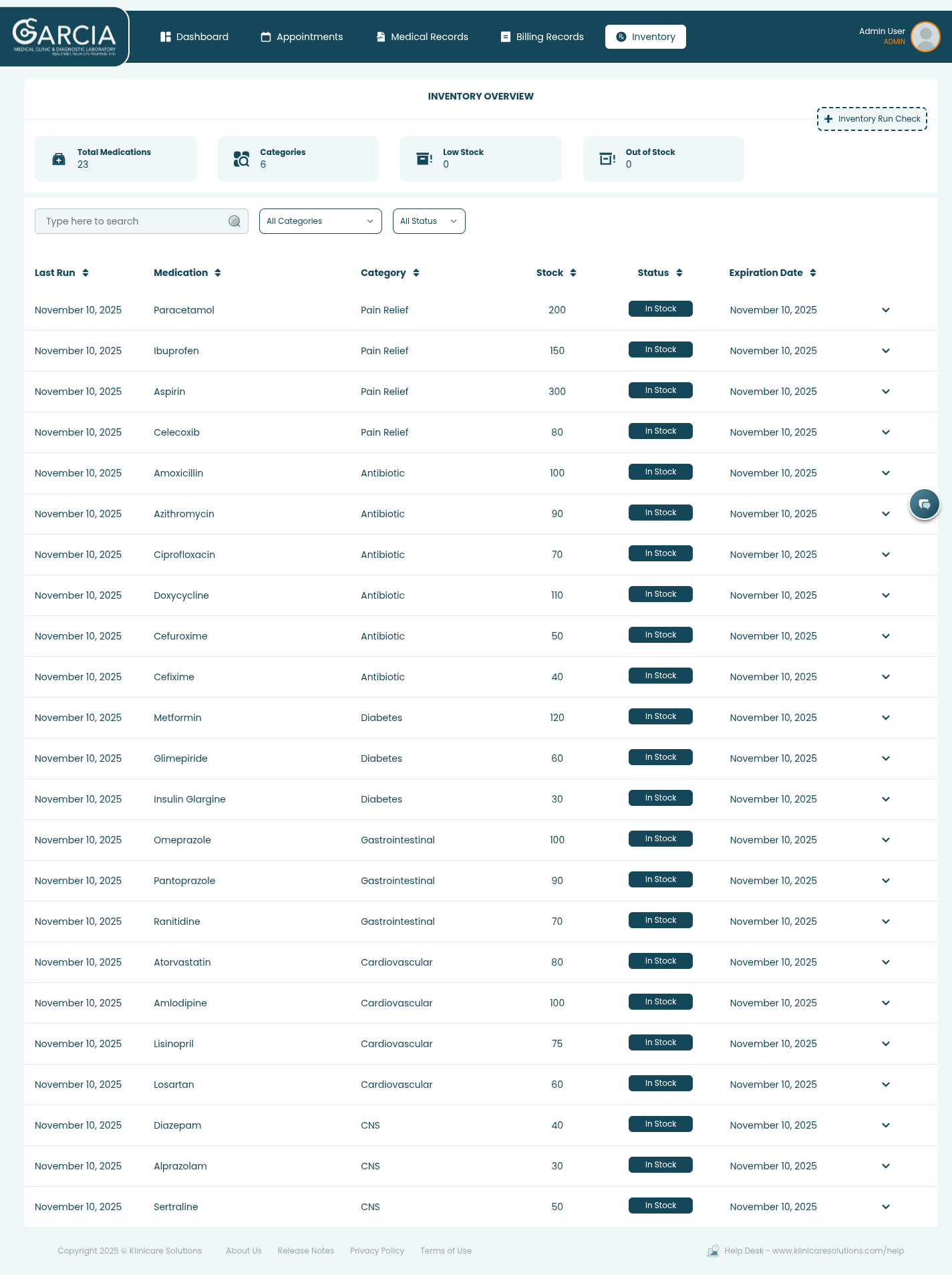Click the Admin User avatar
The image size is (952, 1275).
(925, 37)
